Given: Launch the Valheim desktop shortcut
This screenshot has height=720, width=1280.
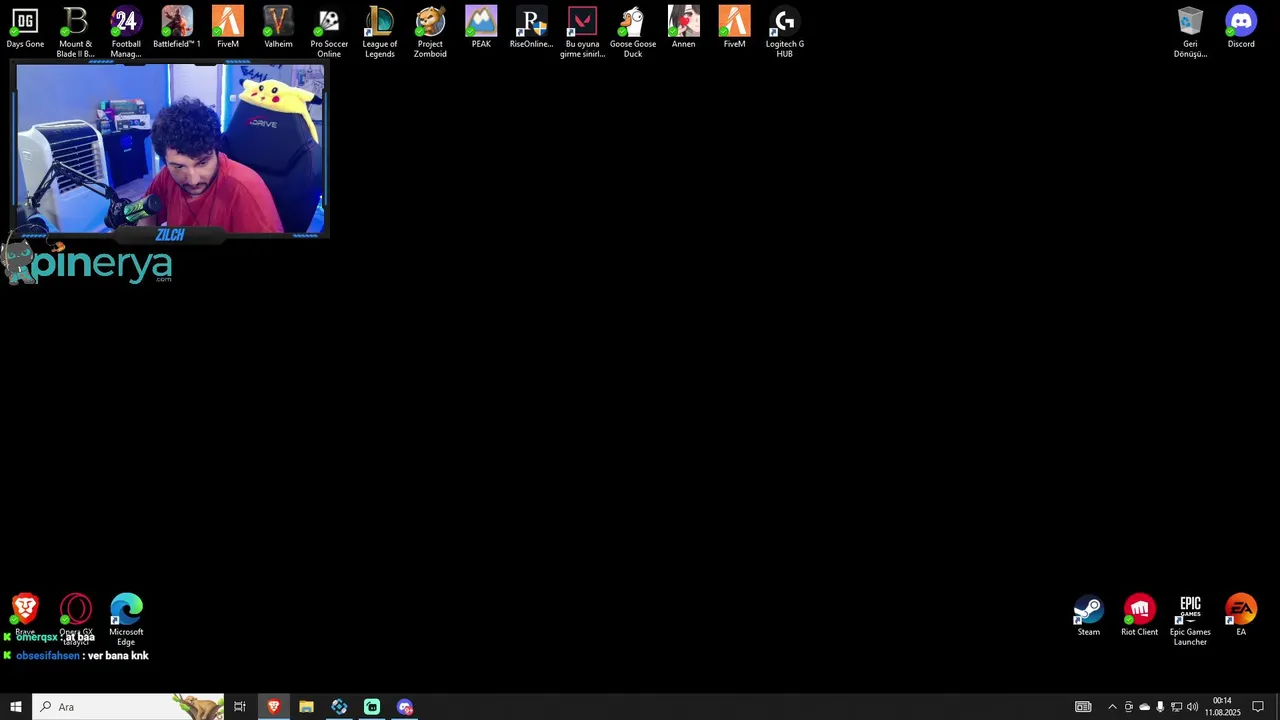Looking at the screenshot, I should (x=278, y=28).
